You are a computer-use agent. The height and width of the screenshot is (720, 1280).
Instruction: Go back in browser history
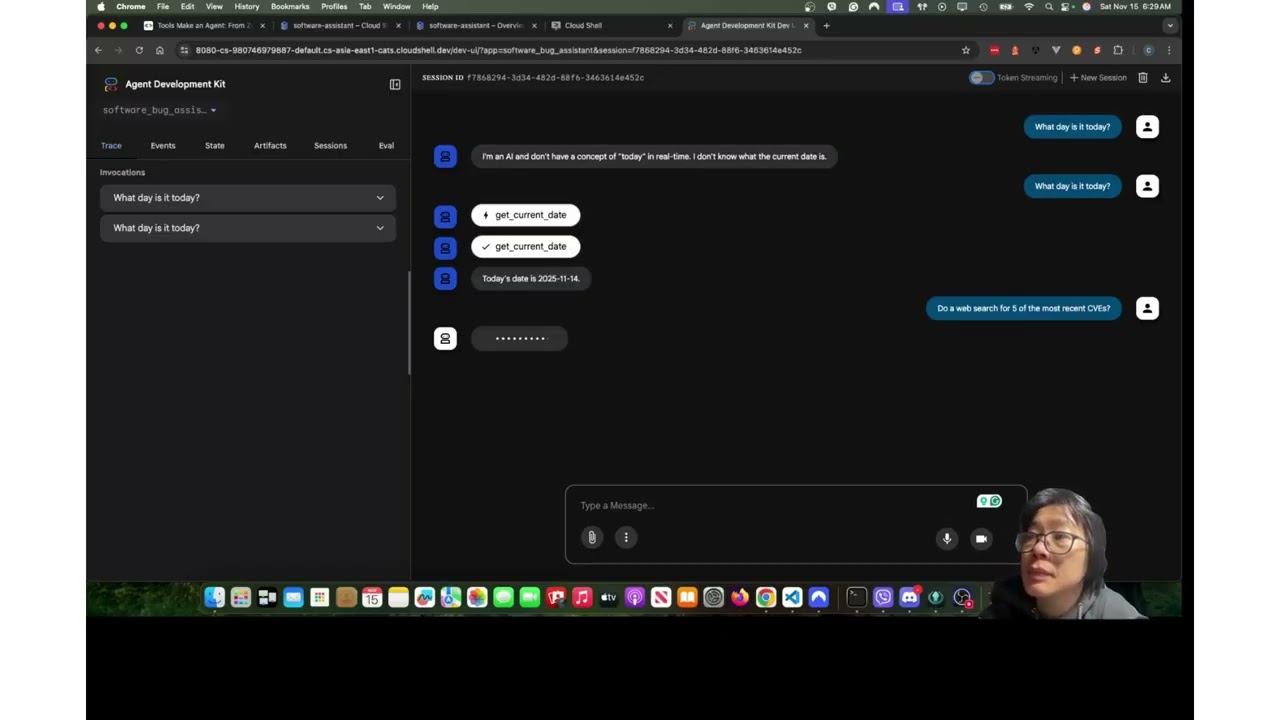tap(98, 50)
